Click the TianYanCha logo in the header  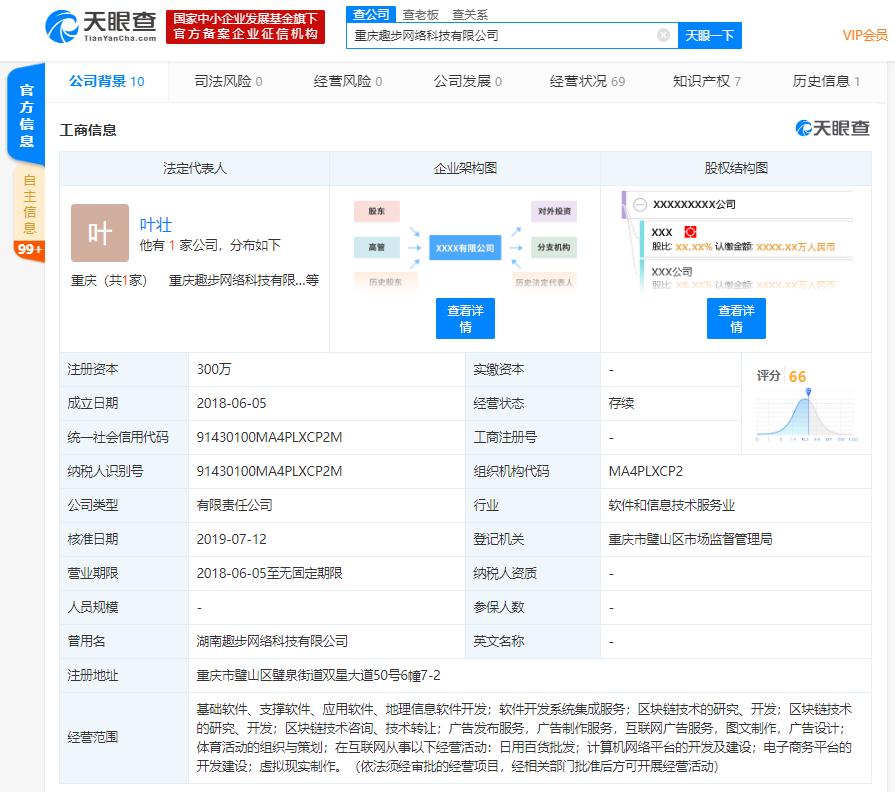(x=101, y=26)
